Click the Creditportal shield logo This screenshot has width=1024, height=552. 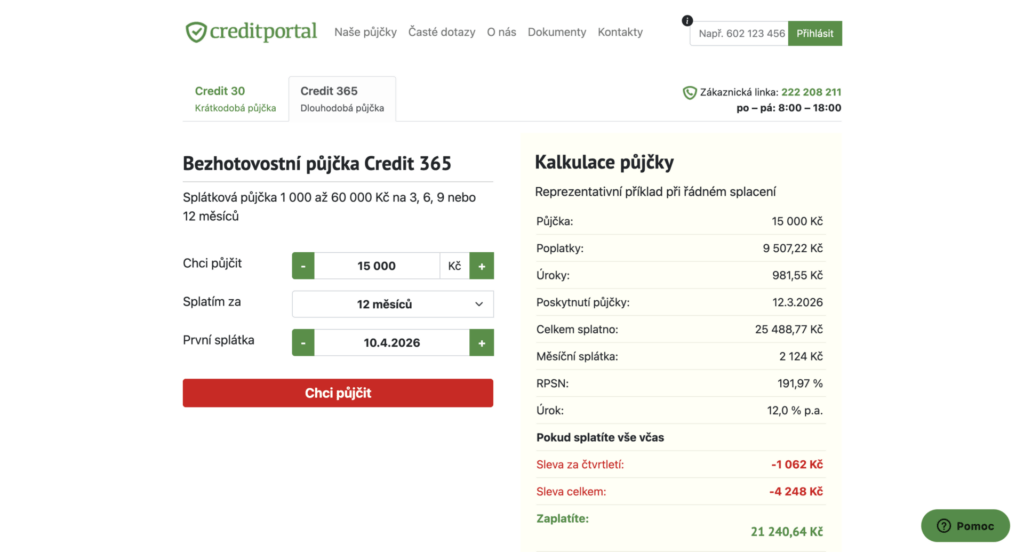click(196, 32)
